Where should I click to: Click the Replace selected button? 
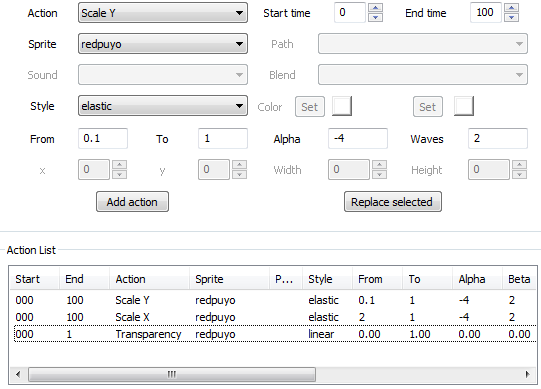(x=393, y=202)
